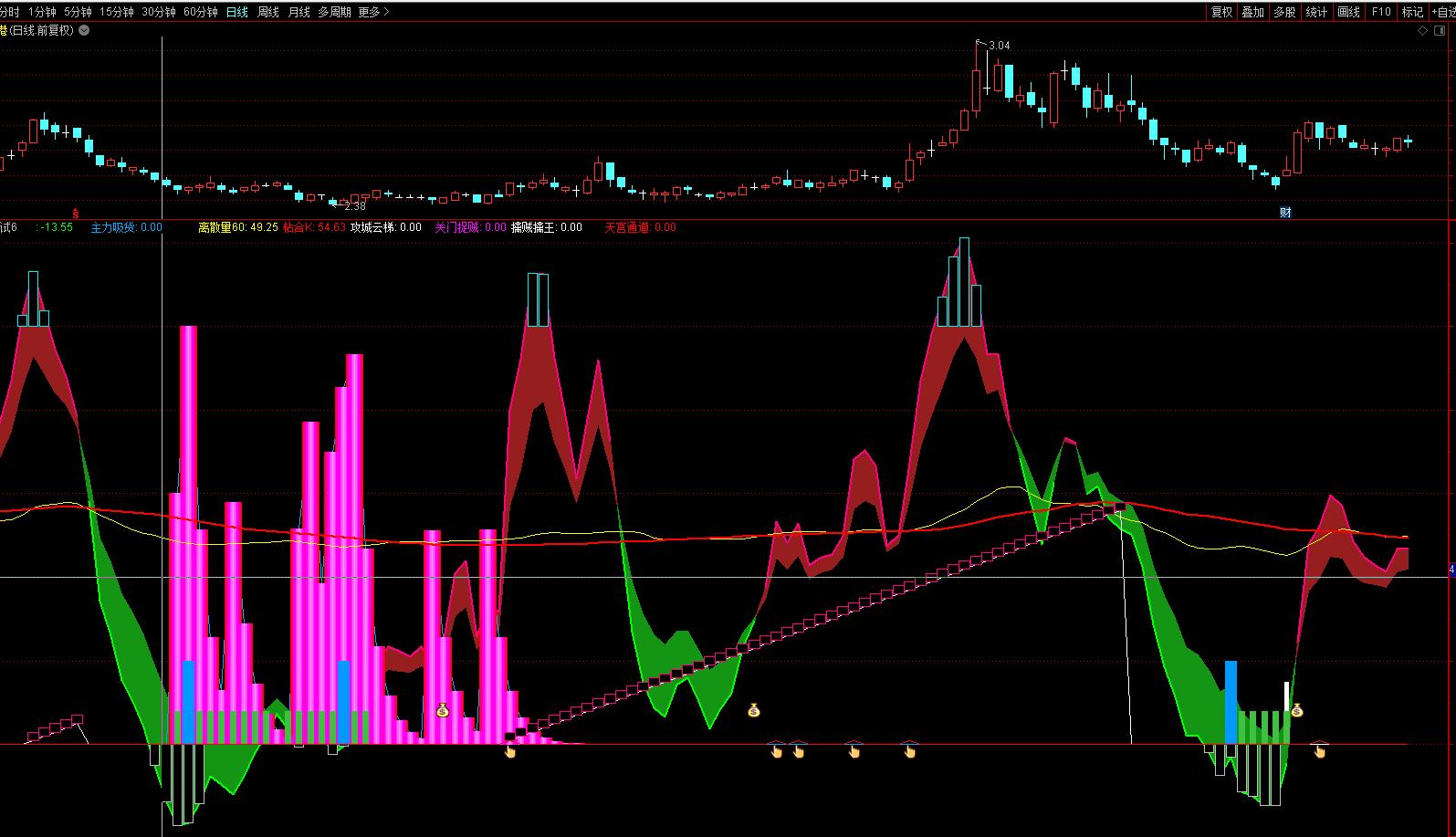Open the 日线 前复权 dropdown arrow
Viewport: 1456px width, 837px height.
tap(84, 30)
